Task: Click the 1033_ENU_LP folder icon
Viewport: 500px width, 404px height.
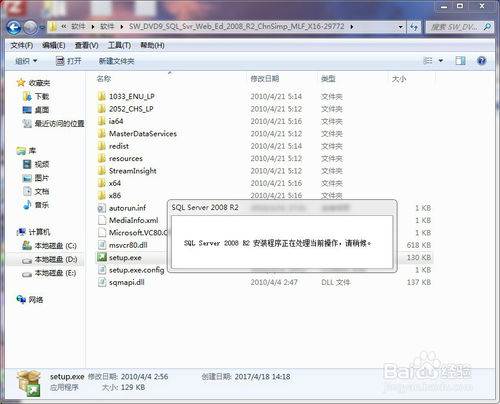Action: click(102, 96)
